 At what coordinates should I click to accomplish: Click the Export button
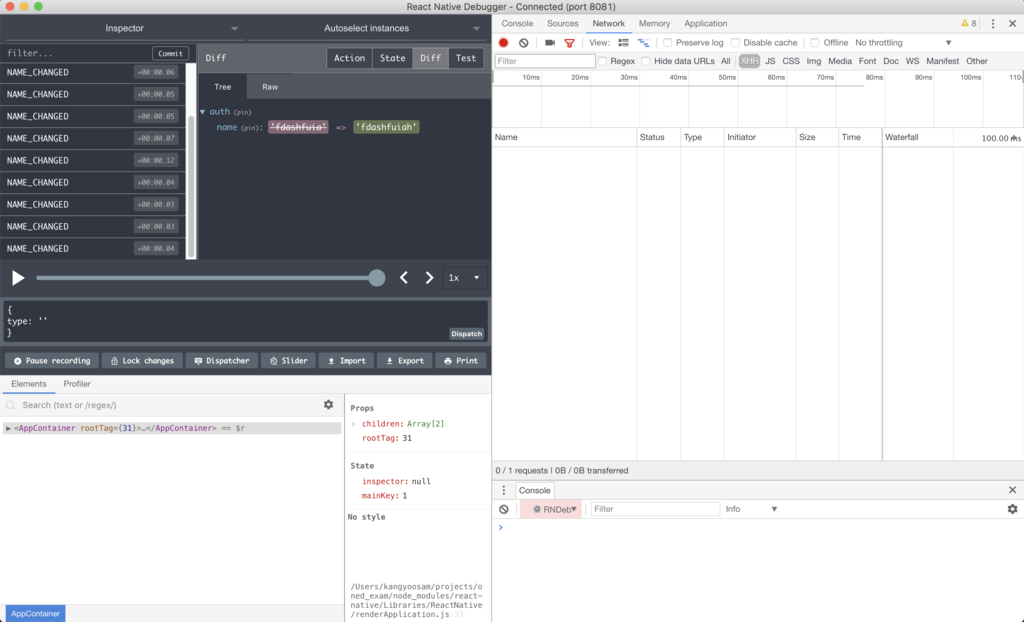pyautogui.click(x=405, y=361)
